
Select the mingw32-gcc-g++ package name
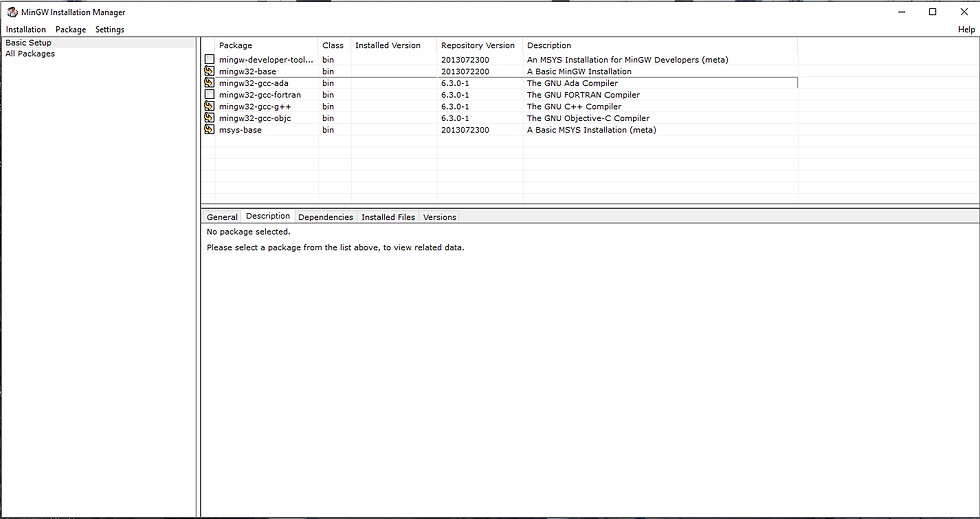[255, 106]
